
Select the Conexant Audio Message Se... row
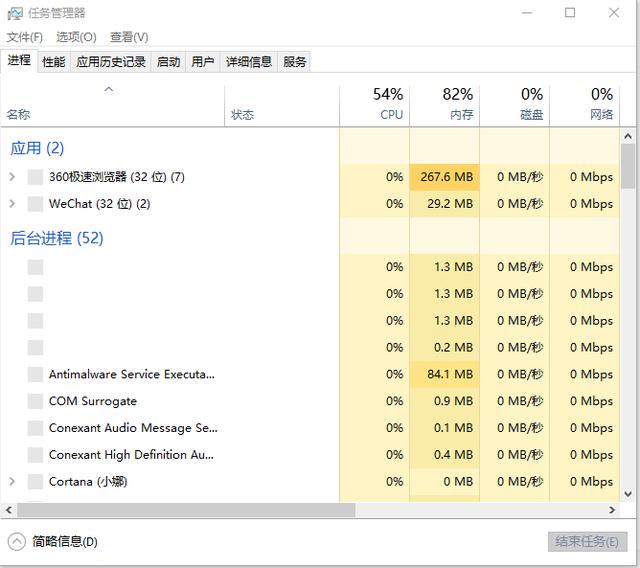tap(310, 428)
